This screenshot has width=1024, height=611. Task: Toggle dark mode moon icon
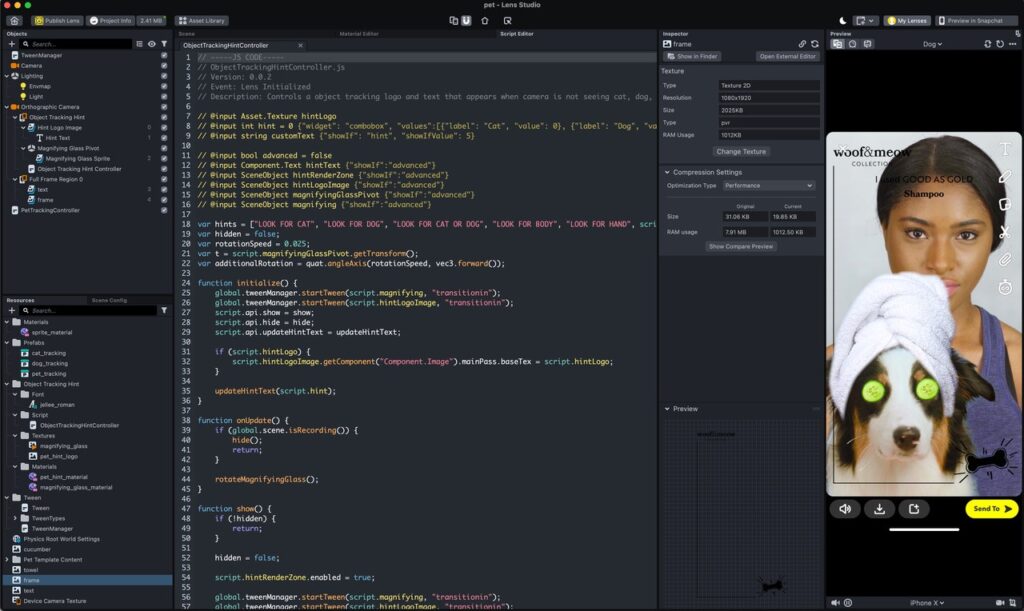(842, 20)
